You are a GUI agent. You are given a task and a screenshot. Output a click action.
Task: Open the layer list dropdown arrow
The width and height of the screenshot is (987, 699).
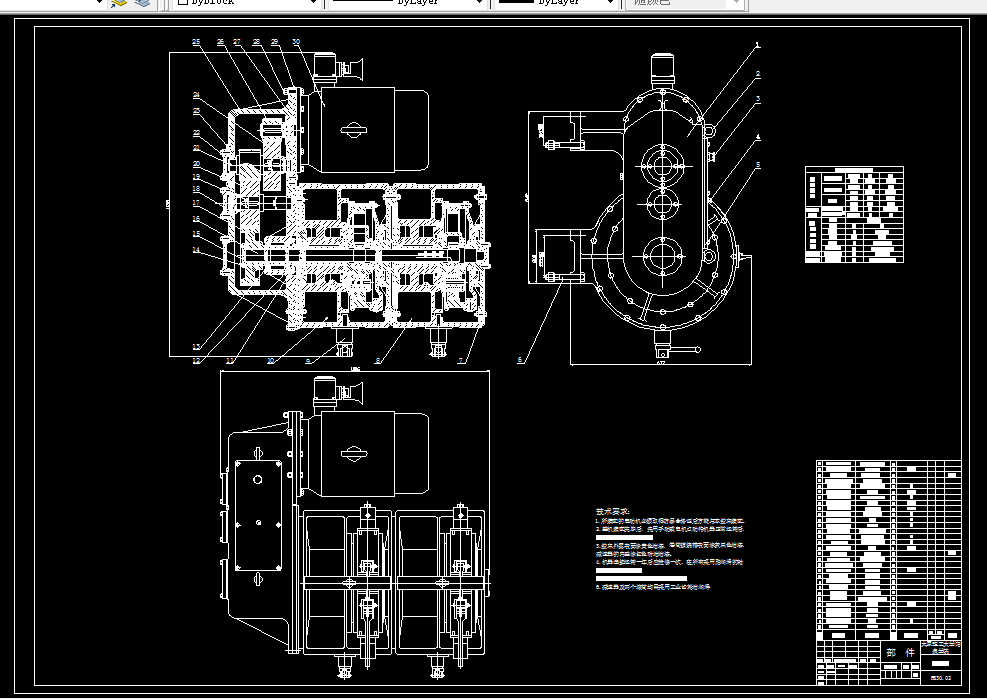pyautogui.click(x=98, y=3)
